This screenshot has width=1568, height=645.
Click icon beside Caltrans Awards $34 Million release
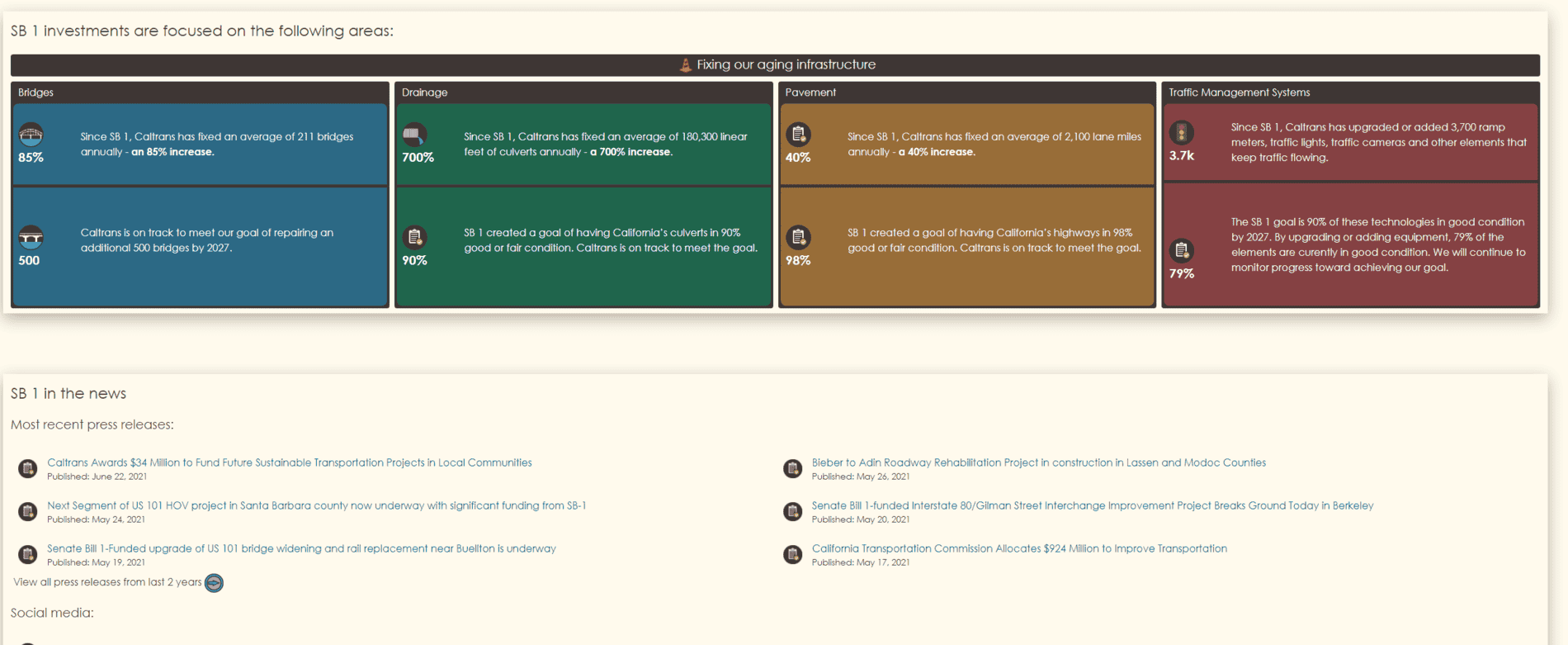28,469
